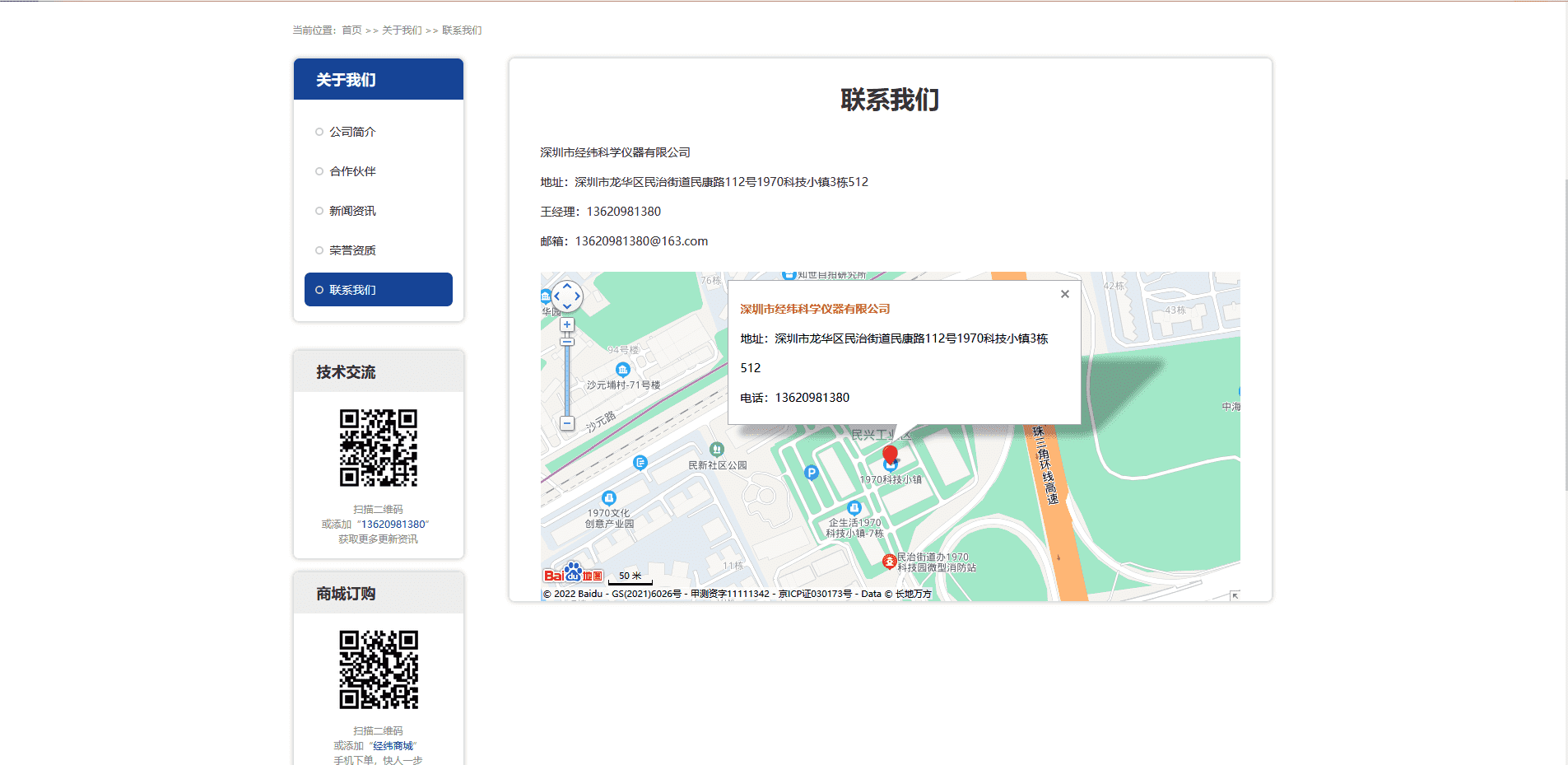The image size is (1568, 765).
Task: Click the Baidu map logo
Action: (x=573, y=574)
